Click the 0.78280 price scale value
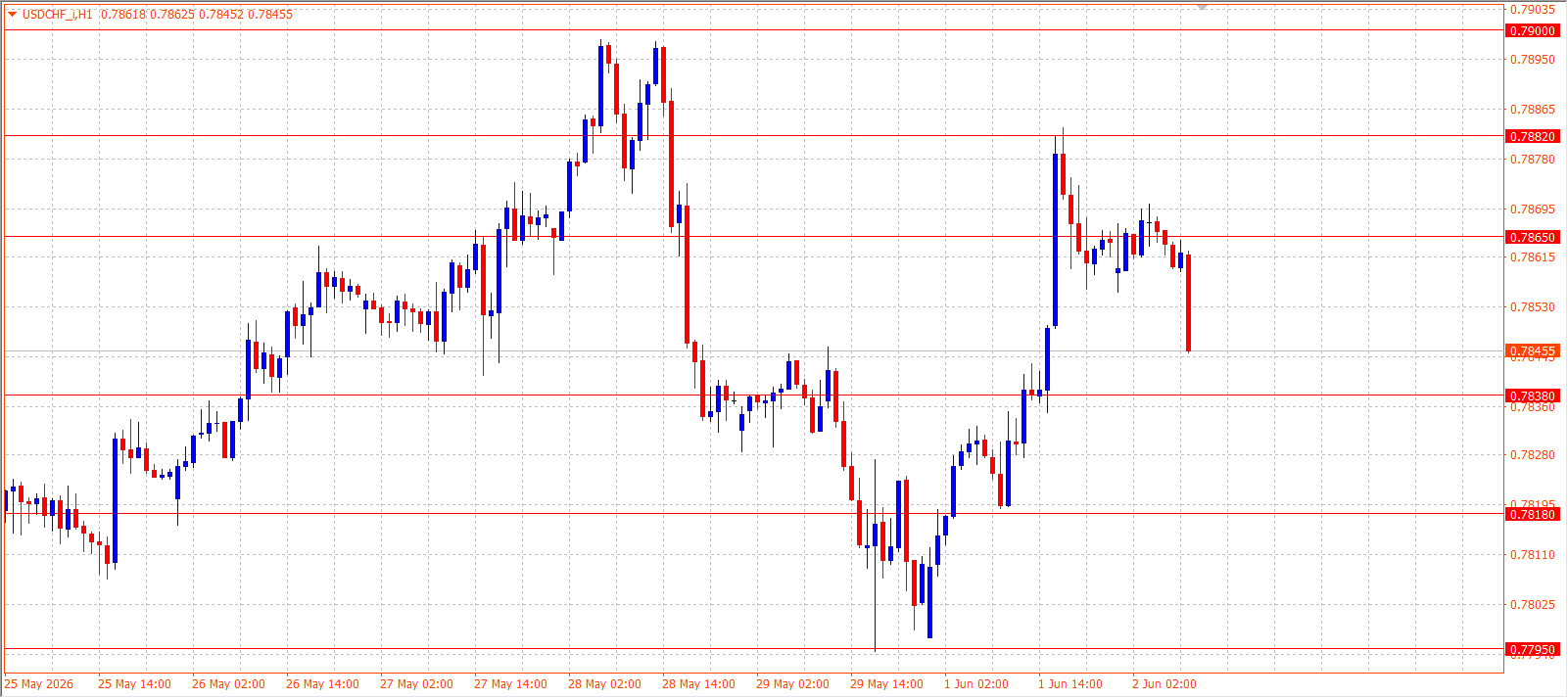The height and width of the screenshot is (698, 1568). pos(1532,454)
